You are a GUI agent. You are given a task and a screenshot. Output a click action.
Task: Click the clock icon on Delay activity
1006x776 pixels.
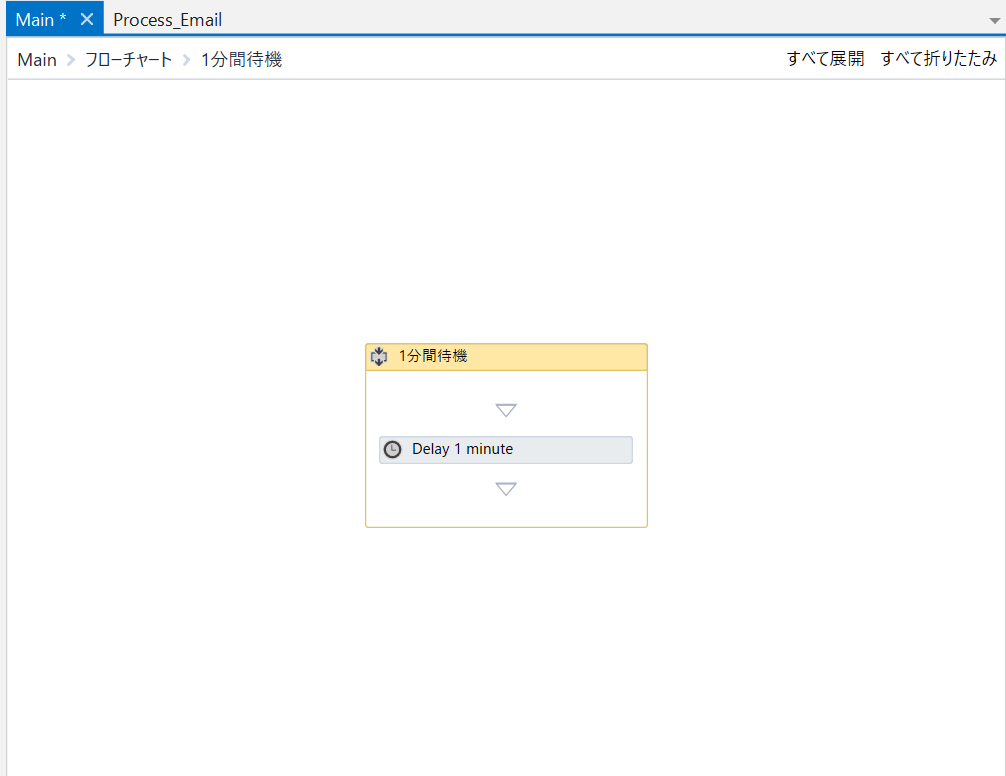(393, 450)
